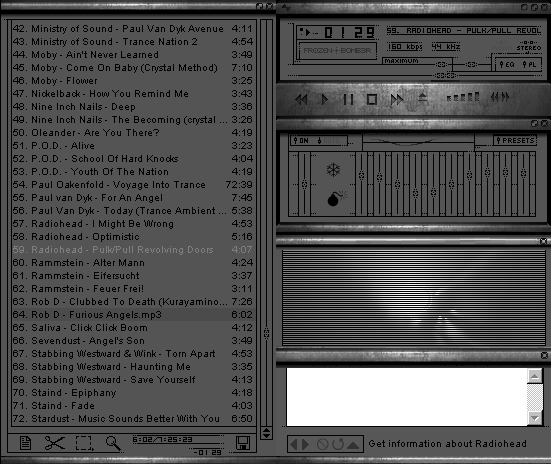This screenshot has width=551, height=464.
Task: Click the minibrowser stop icon
Action: [322, 445]
